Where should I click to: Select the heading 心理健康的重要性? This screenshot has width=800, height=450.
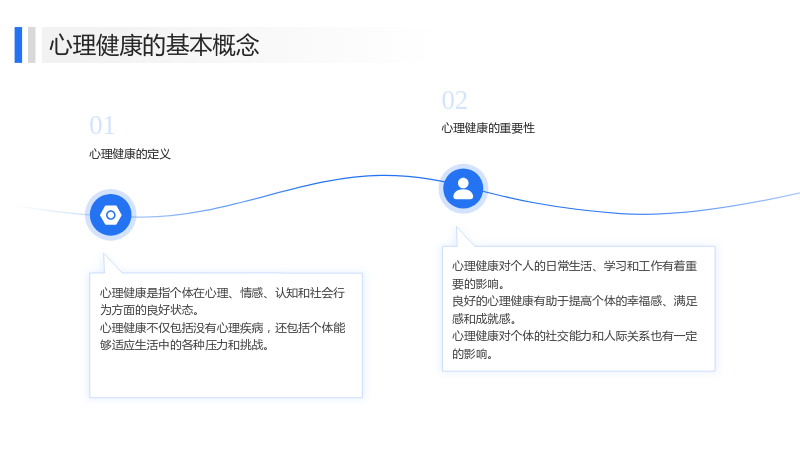488,128
